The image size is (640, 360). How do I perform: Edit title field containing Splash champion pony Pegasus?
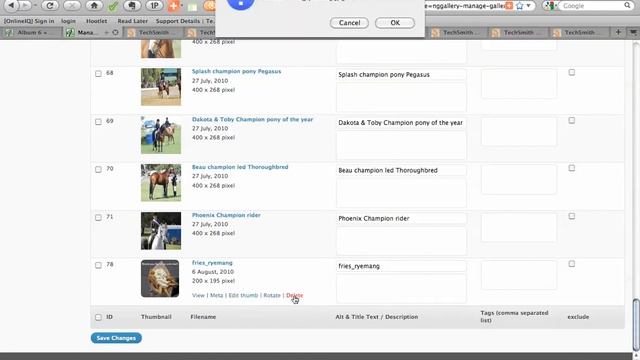[x=401, y=75]
